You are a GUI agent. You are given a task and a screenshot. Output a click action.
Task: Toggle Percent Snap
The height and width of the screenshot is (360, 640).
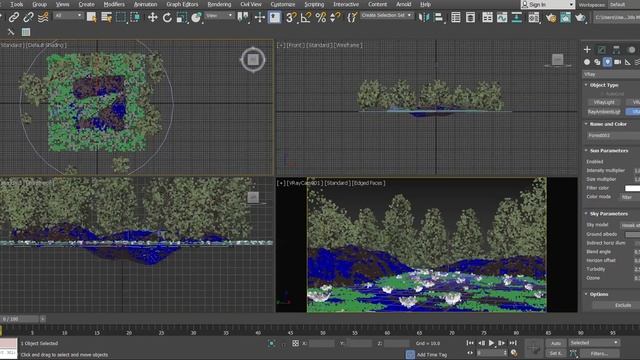pyautogui.click(x=320, y=18)
